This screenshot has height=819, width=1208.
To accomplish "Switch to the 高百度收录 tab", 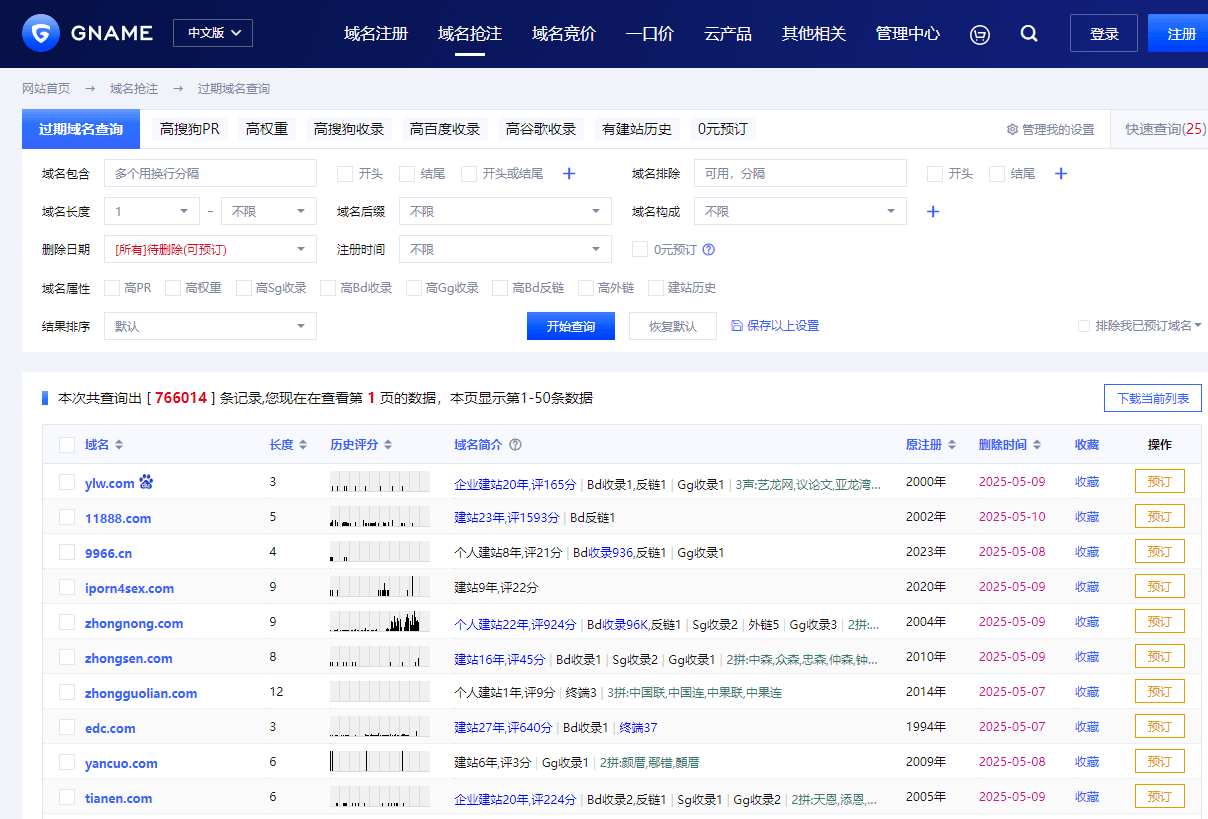I will [445, 129].
